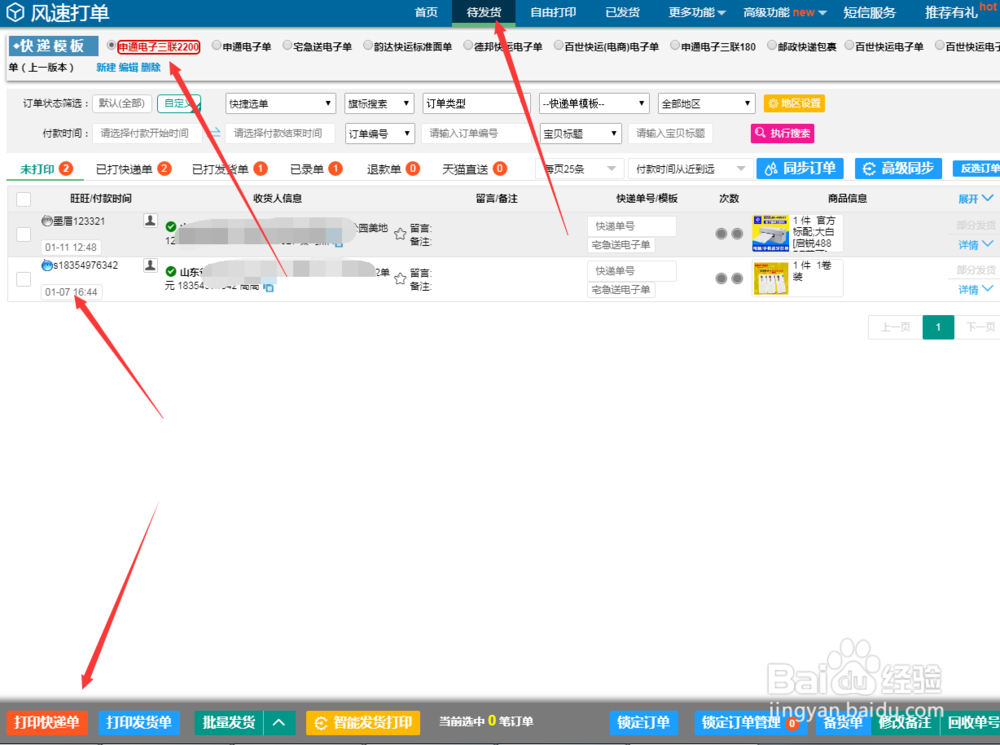Click the 风速打单 logo icon
This screenshot has width=1000, height=745.
[x=14, y=11]
